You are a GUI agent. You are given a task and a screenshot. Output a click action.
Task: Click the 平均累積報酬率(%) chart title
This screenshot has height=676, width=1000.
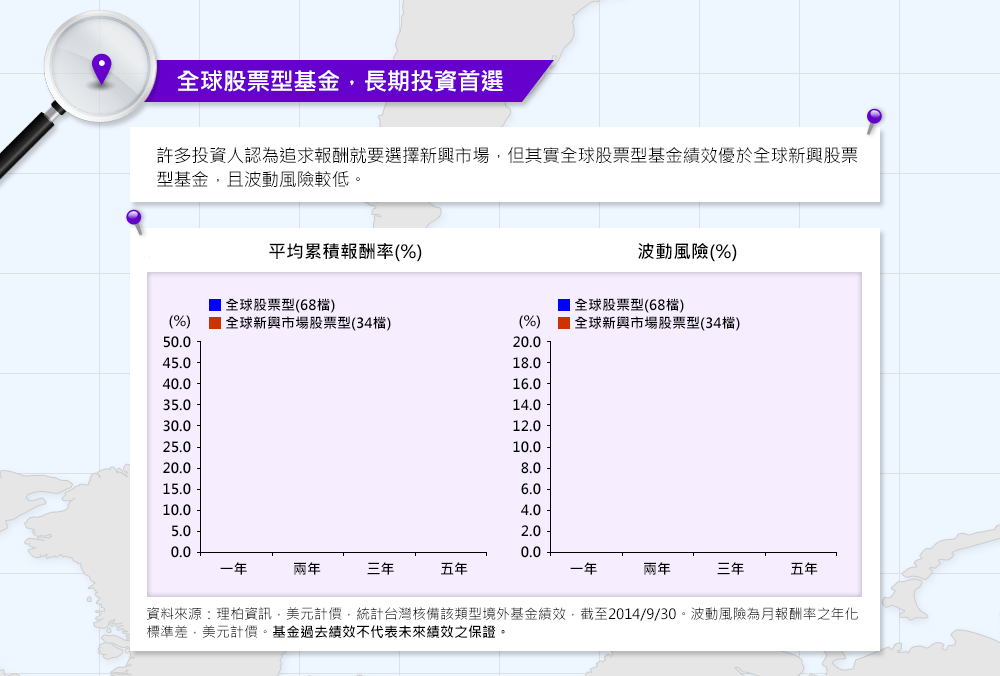pyautogui.click(x=345, y=251)
